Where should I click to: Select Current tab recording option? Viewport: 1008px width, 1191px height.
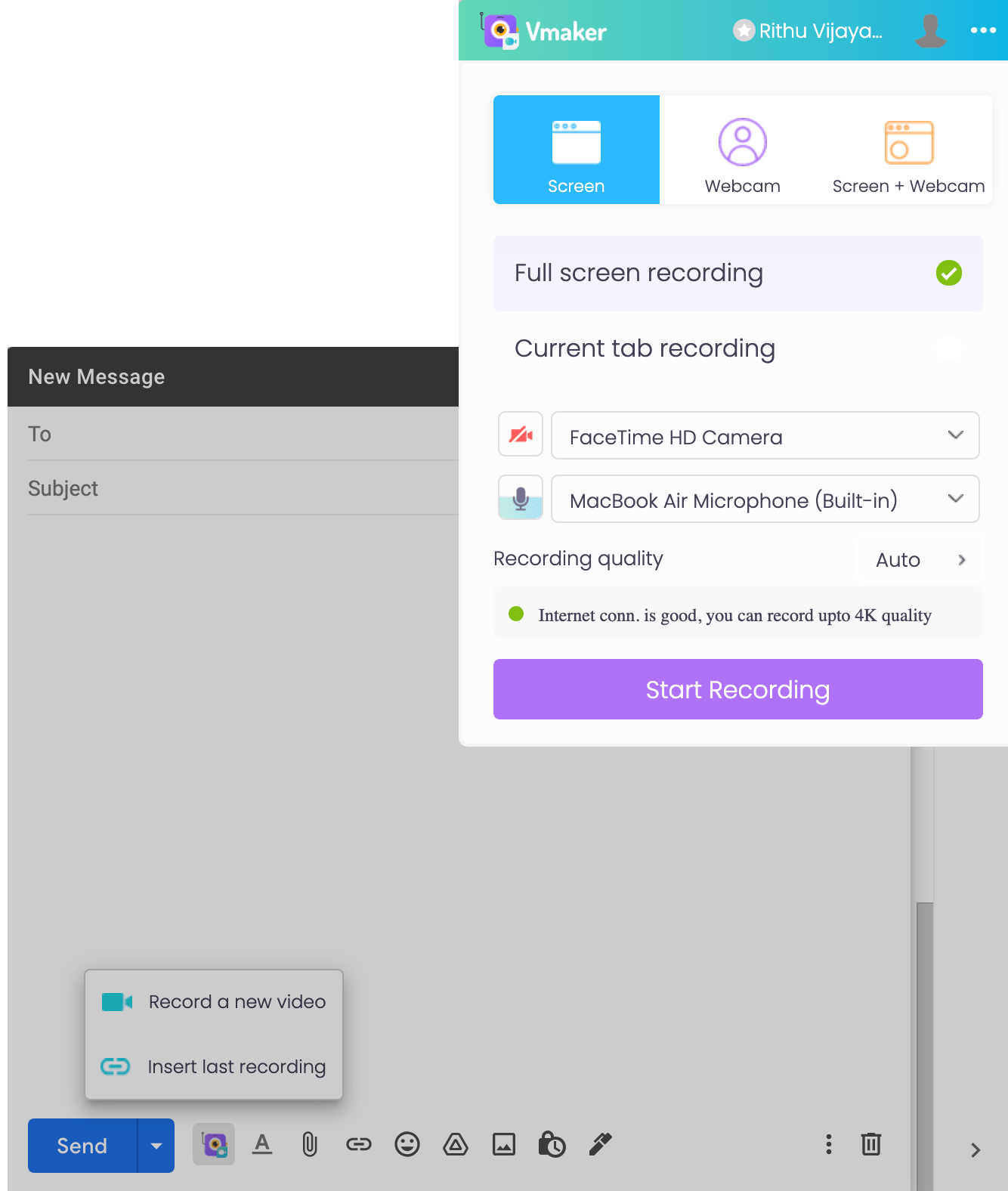pos(738,348)
